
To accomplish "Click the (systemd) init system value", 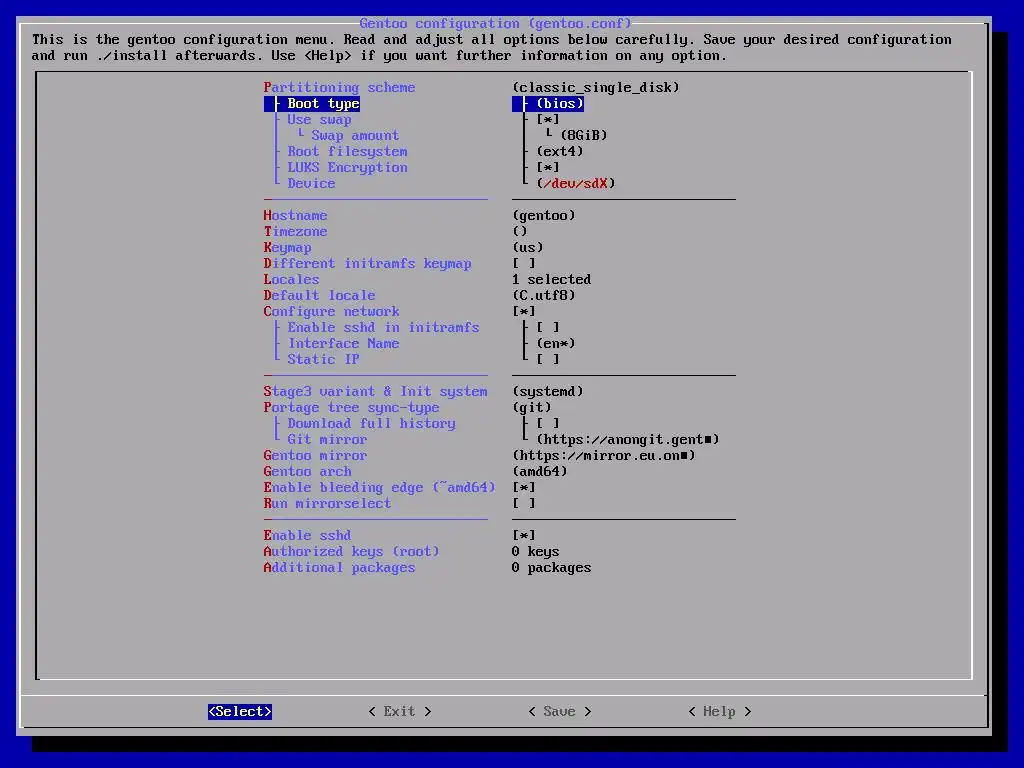I will pyautogui.click(x=548, y=391).
